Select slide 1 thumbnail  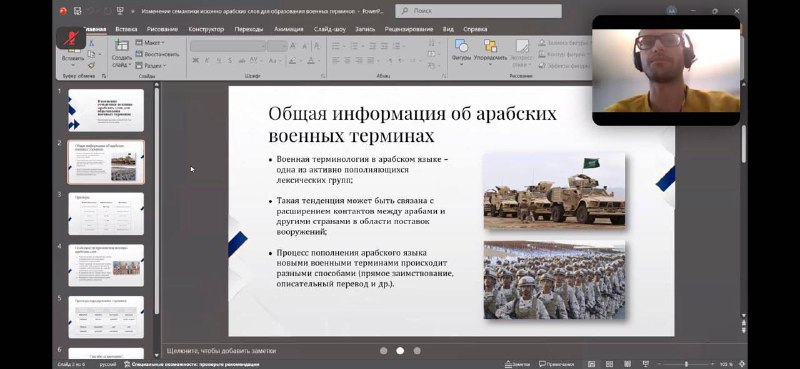point(106,110)
